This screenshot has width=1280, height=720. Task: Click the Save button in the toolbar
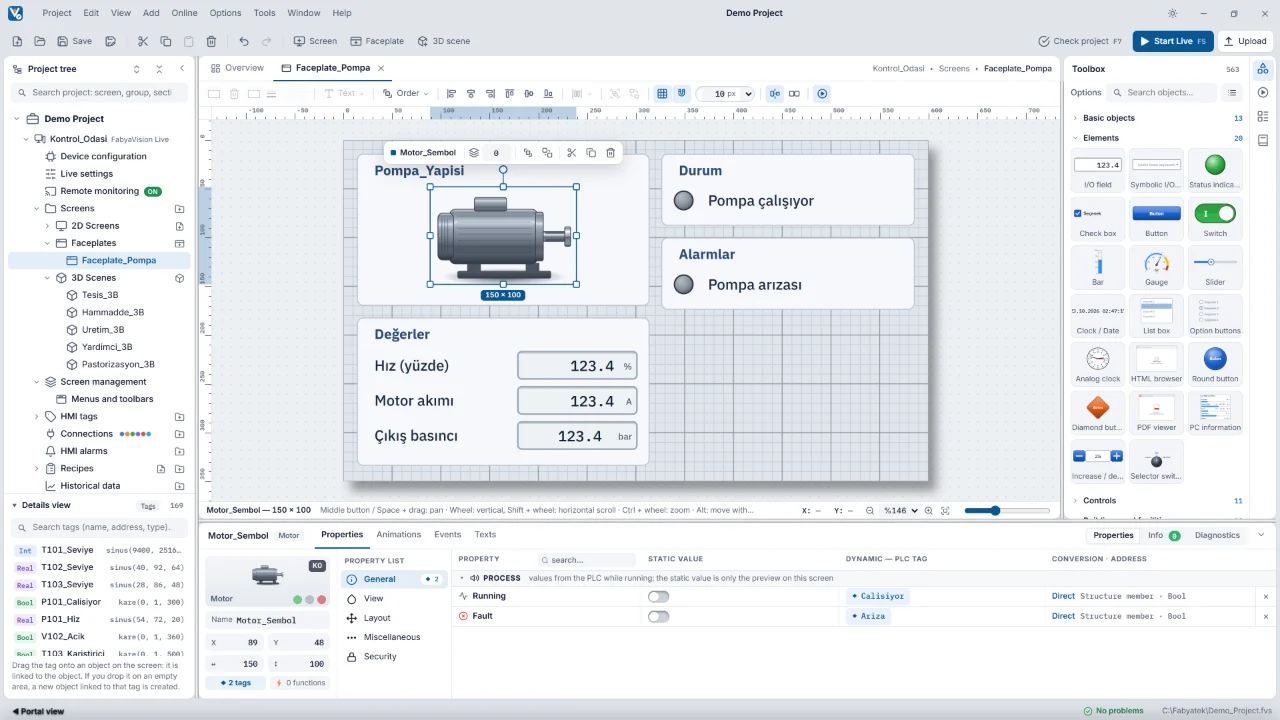tap(74, 41)
